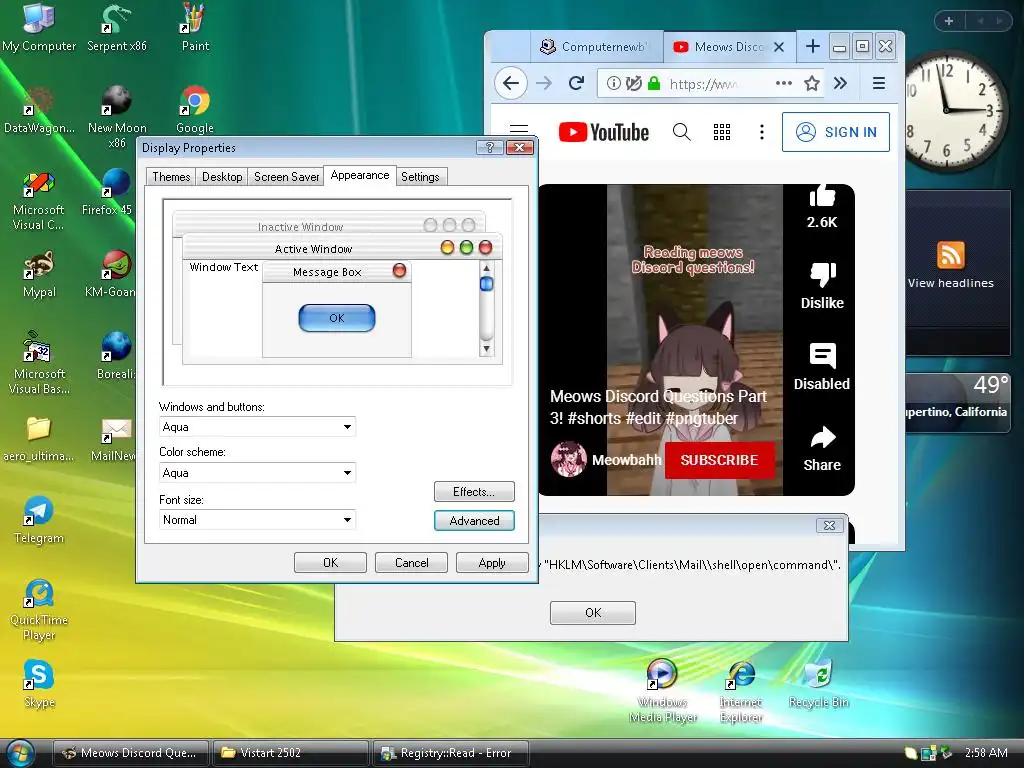Screen dimensions: 1024x768
Task: Open the YouTube apps grid icon
Action: tap(722, 132)
